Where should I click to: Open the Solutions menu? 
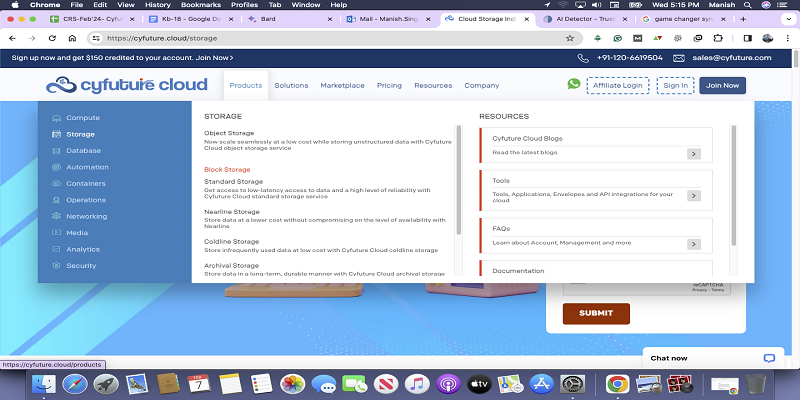pos(291,85)
